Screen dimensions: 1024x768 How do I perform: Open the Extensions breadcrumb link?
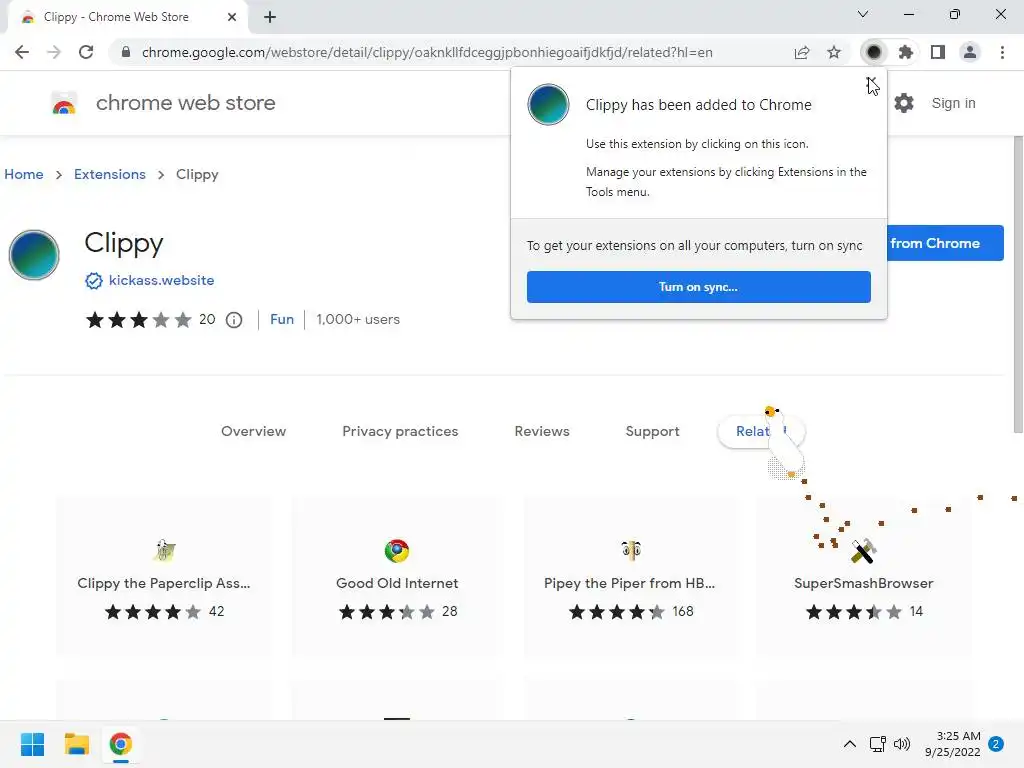pos(110,174)
